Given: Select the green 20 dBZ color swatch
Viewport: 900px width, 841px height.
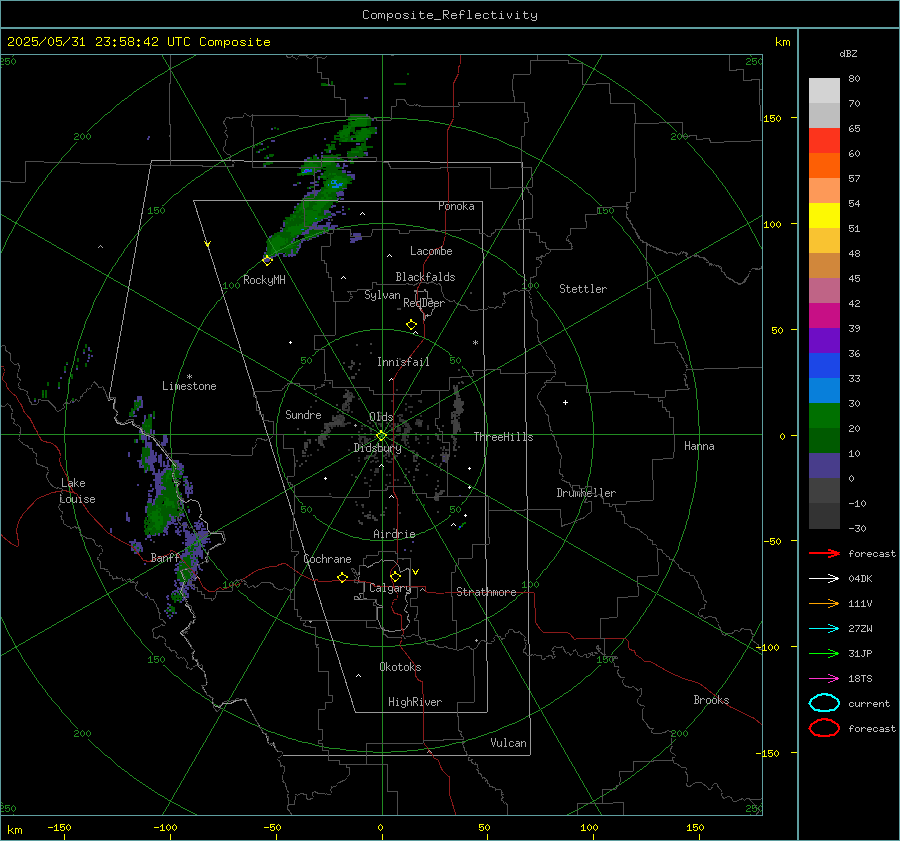Looking at the screenshot, I should [x=824, y=416].
